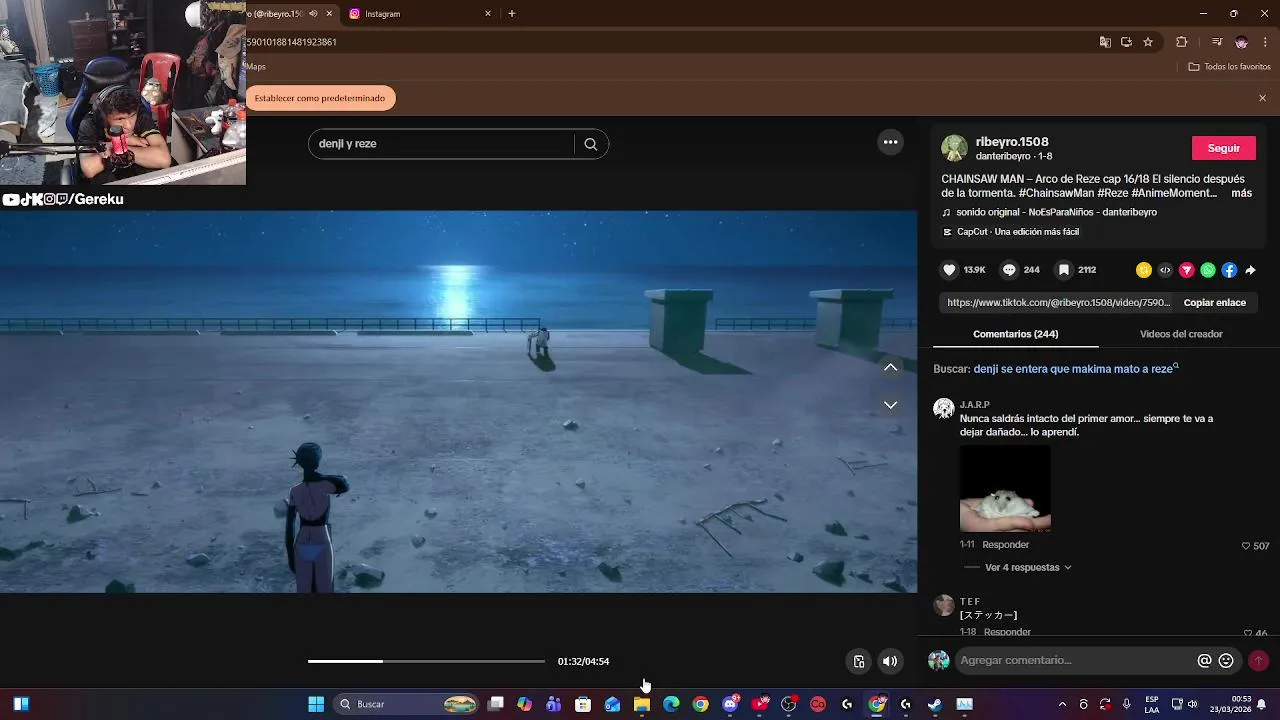The height and width of the screenshot is (720, 1280).
Task: Repost using the yellow repost icon
Action: click(x=1144, y=270)
